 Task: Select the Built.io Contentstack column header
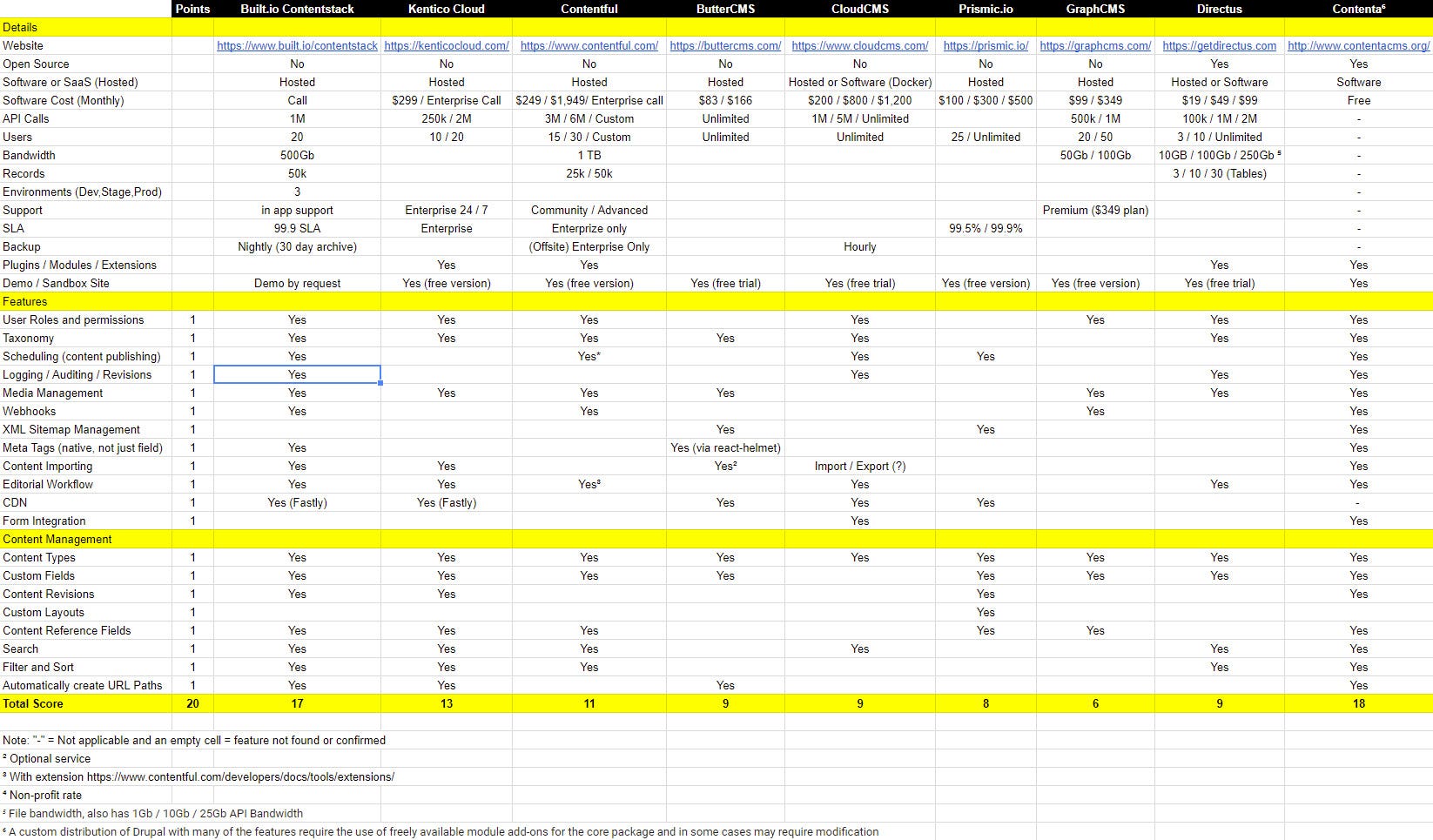point(298,9)
